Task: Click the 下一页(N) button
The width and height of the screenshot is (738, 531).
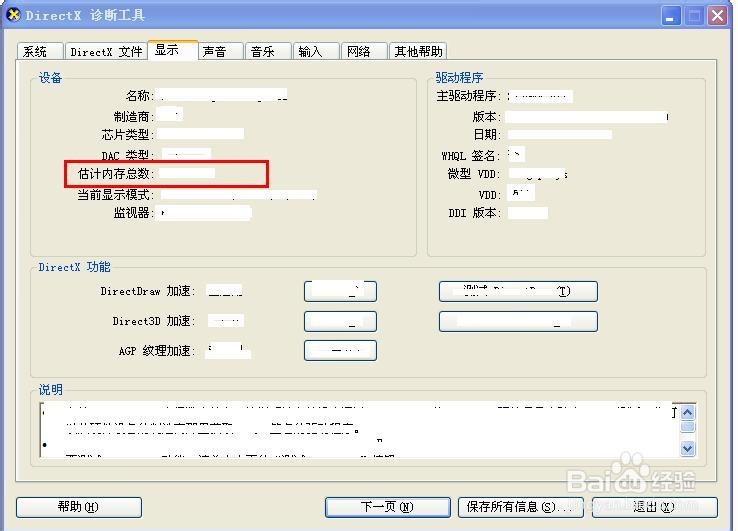Action: pyautogui.click(x=387, y=507)
